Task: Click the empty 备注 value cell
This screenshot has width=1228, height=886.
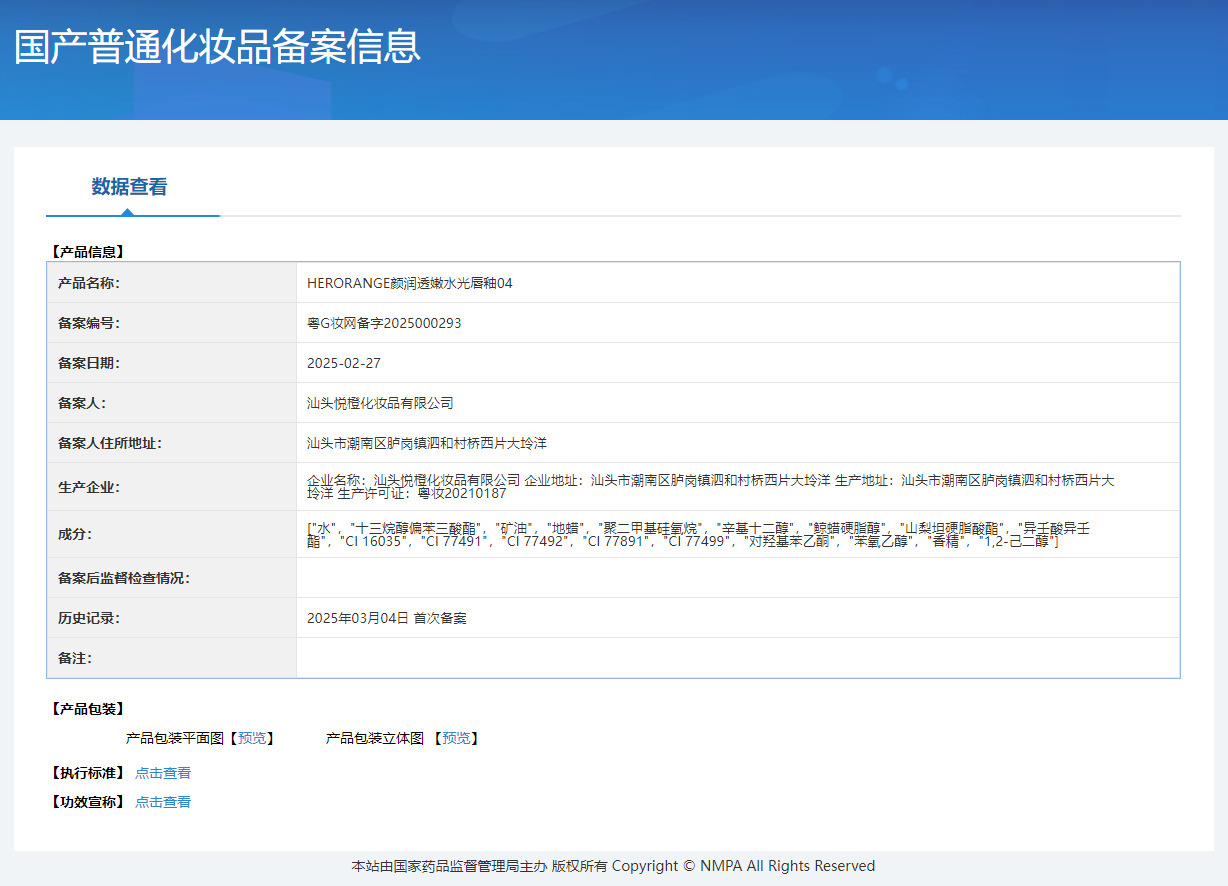Action: (737, 658)
